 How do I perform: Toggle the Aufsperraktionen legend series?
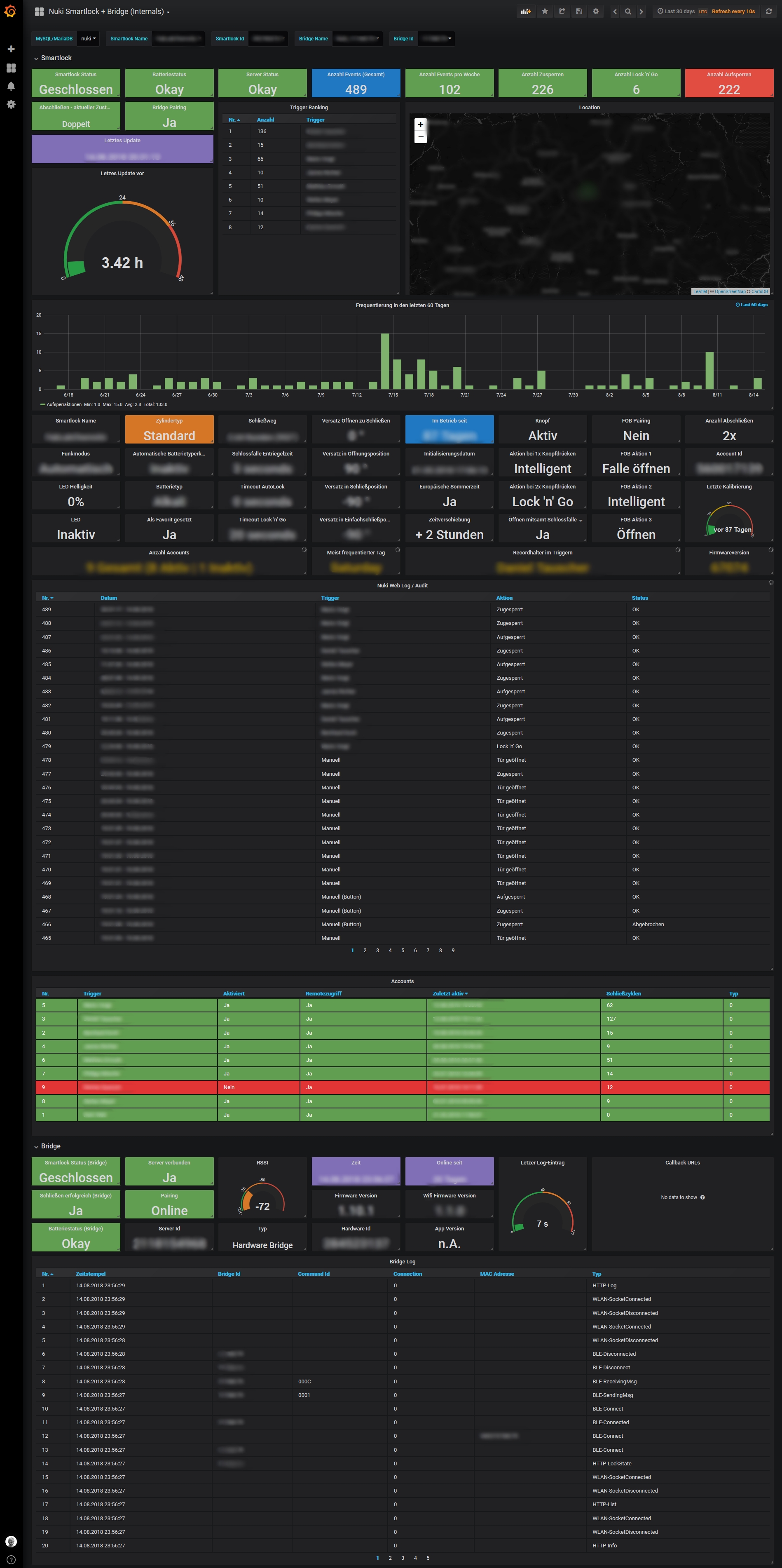click(65, 404)
